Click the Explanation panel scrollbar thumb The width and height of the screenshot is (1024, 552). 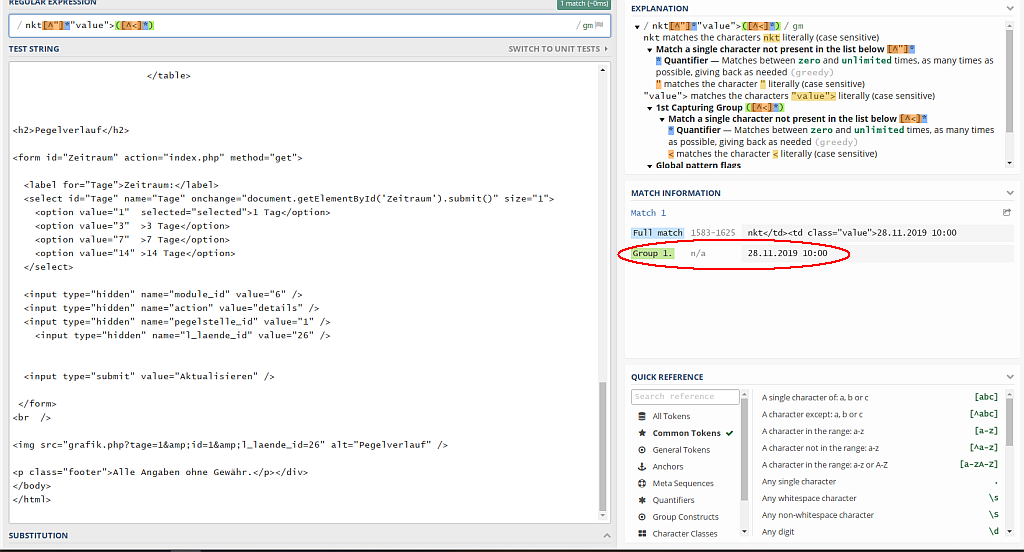(x=1010, y=80)
